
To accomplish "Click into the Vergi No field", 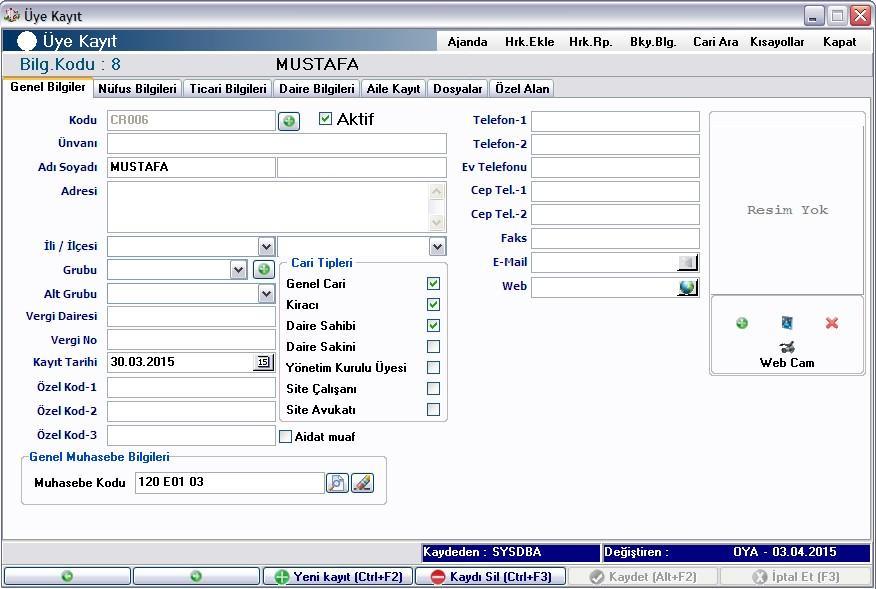I will pyautogui.click(x=192, y=340).
